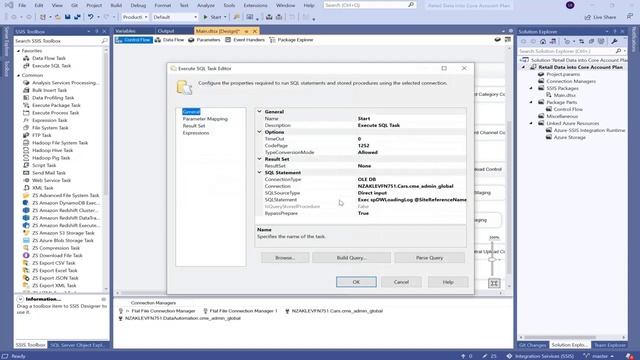The image size is (640, 360).
Task: Select the Data Profiling Task
Action: click(53, 98)
